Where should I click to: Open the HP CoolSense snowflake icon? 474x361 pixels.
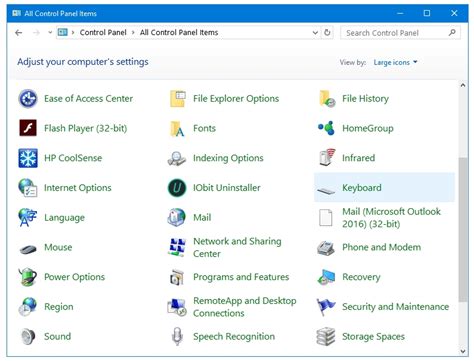coord(28,158)
